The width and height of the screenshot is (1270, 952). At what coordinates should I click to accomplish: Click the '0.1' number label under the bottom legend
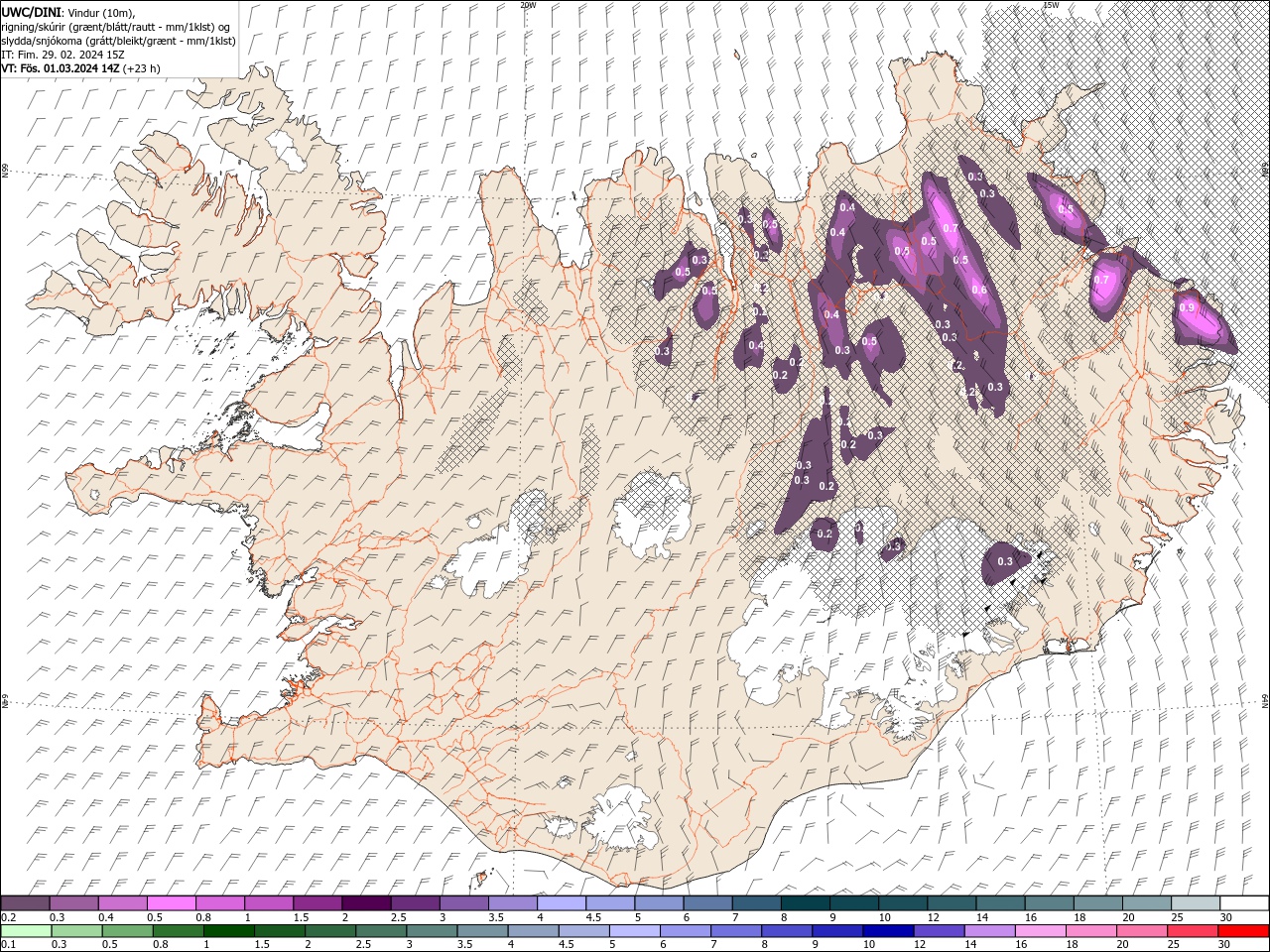(8, 945)
